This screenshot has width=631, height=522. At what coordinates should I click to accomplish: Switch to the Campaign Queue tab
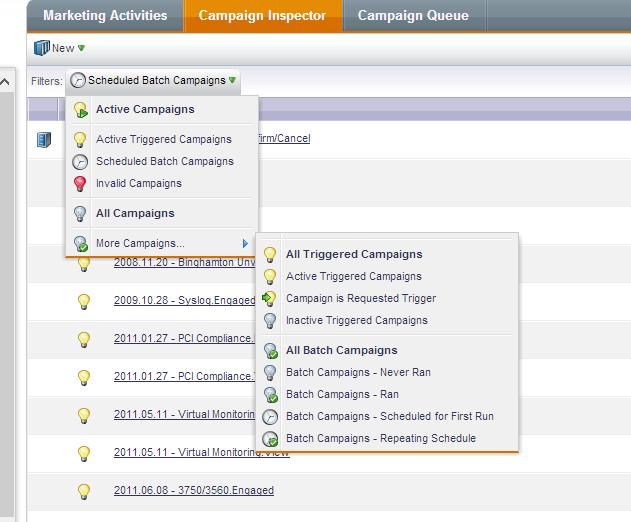tap(413, 16)
